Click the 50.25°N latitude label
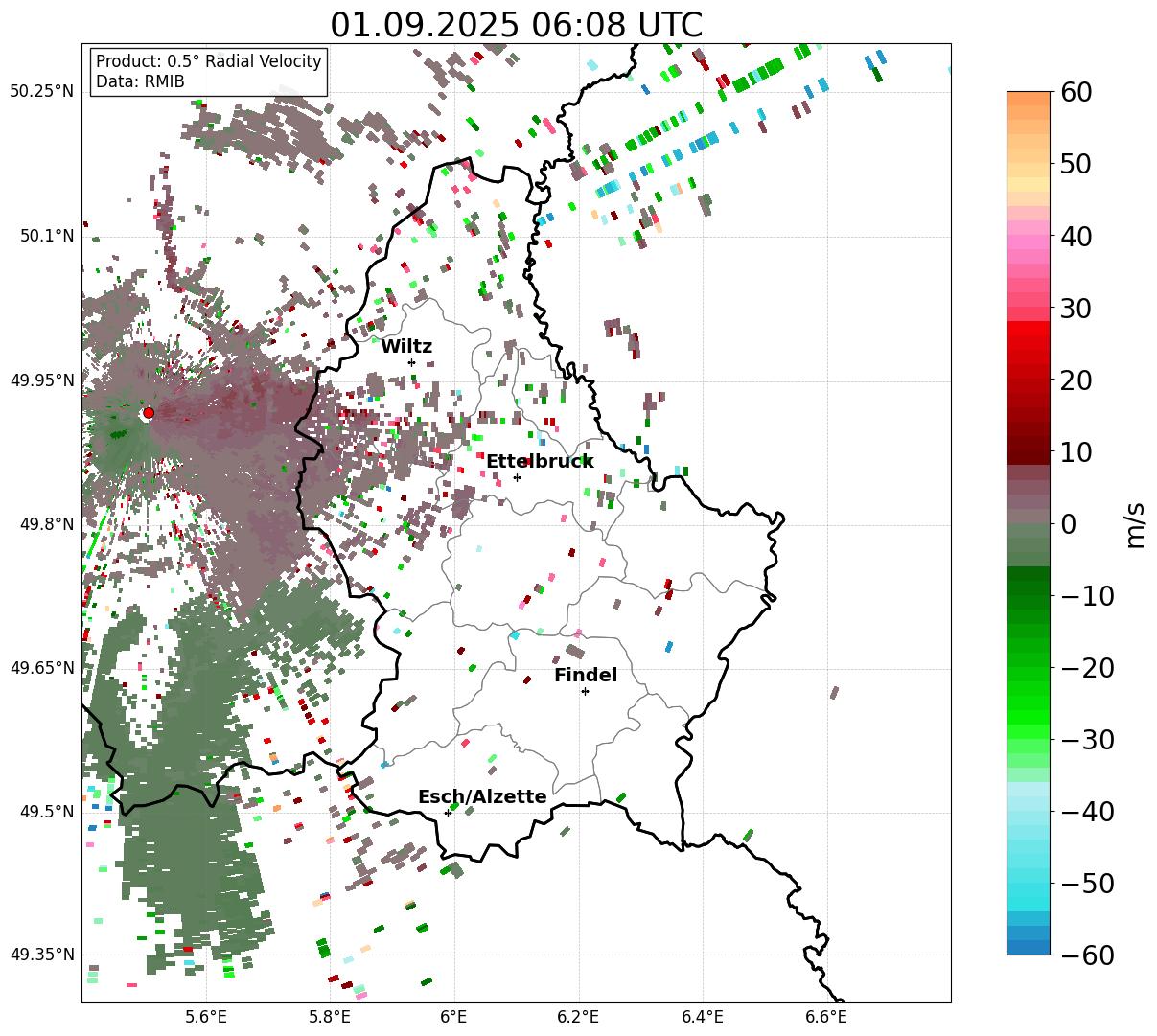Viewport: 1157px width, 1036px height. point(41,92)
